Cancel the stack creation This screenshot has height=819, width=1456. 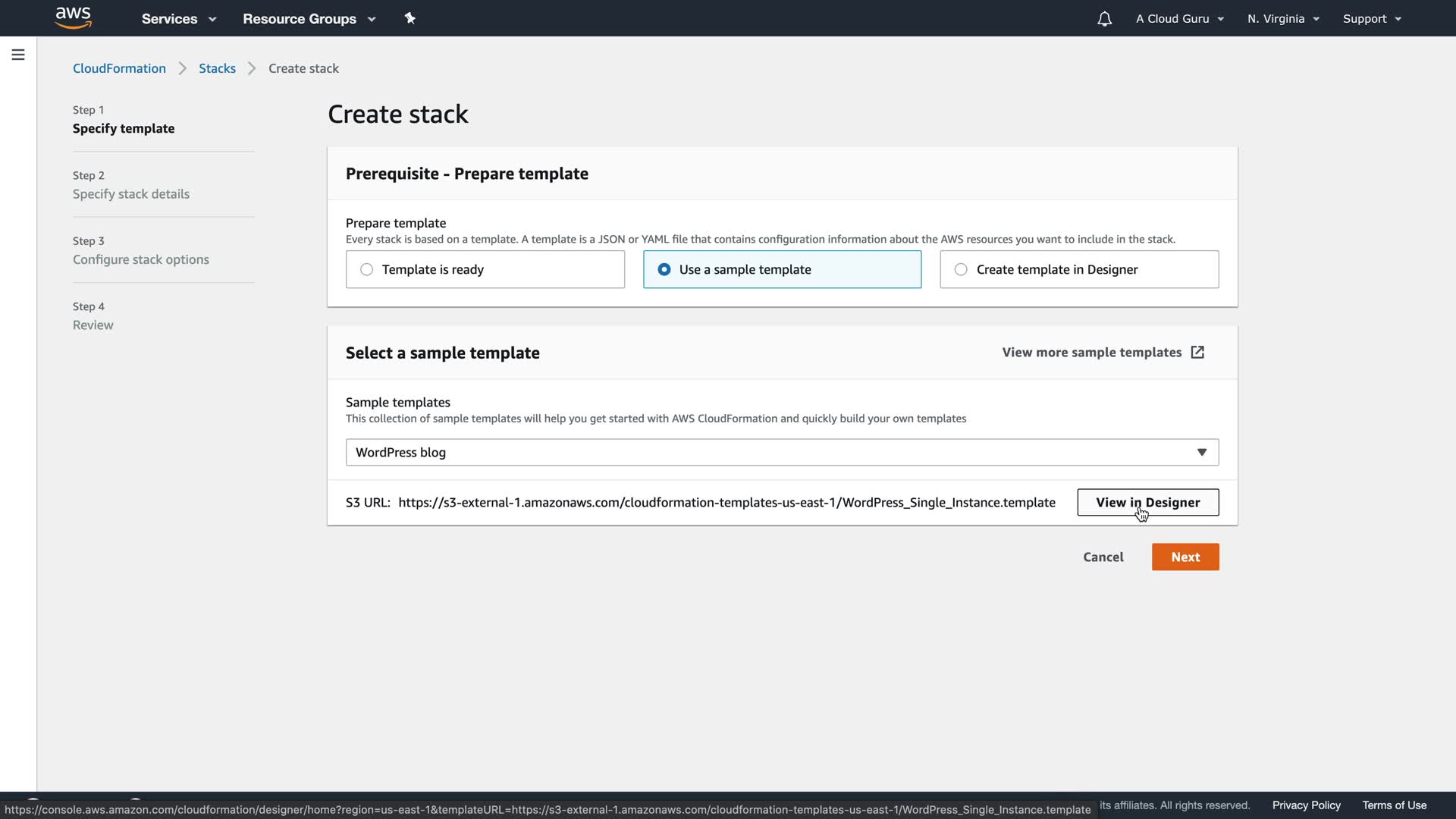click(1103, 557)
